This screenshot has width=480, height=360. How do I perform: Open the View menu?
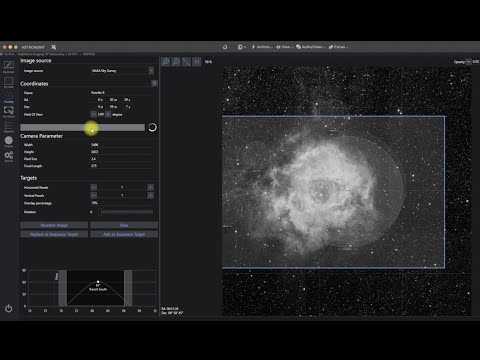(x=284, y=47)
